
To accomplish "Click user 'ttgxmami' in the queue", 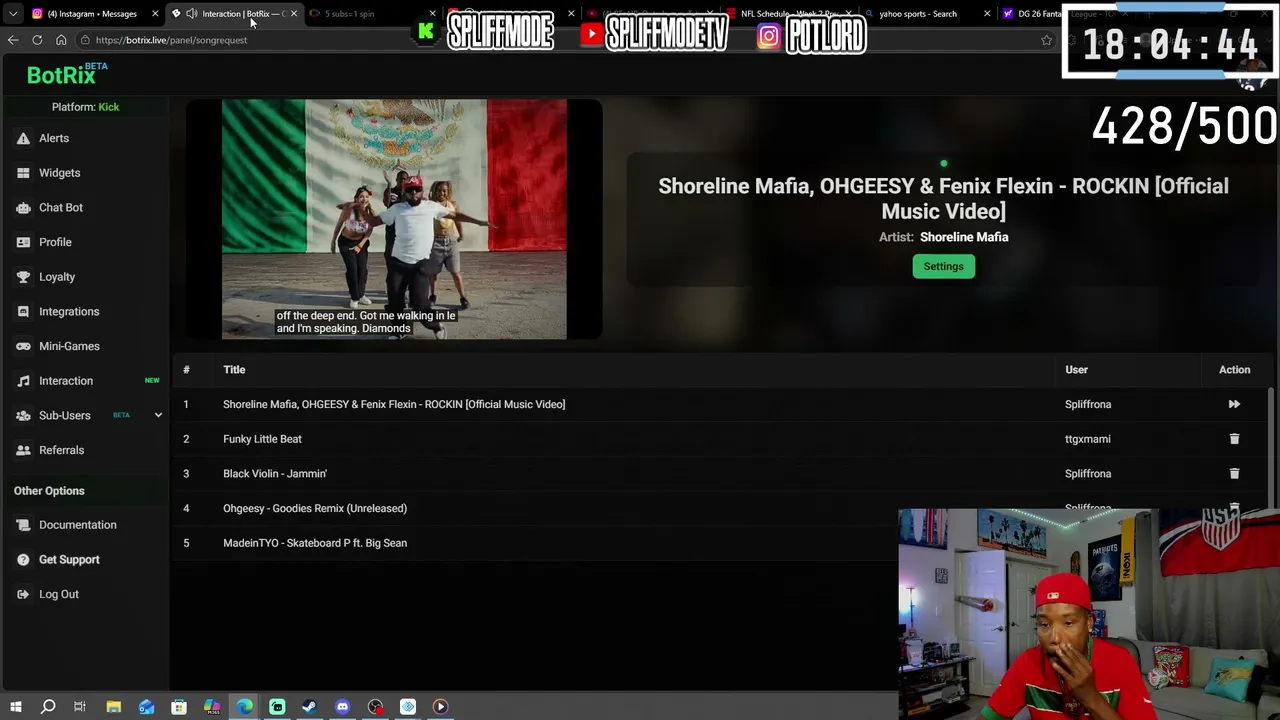I will [1088, 439].
